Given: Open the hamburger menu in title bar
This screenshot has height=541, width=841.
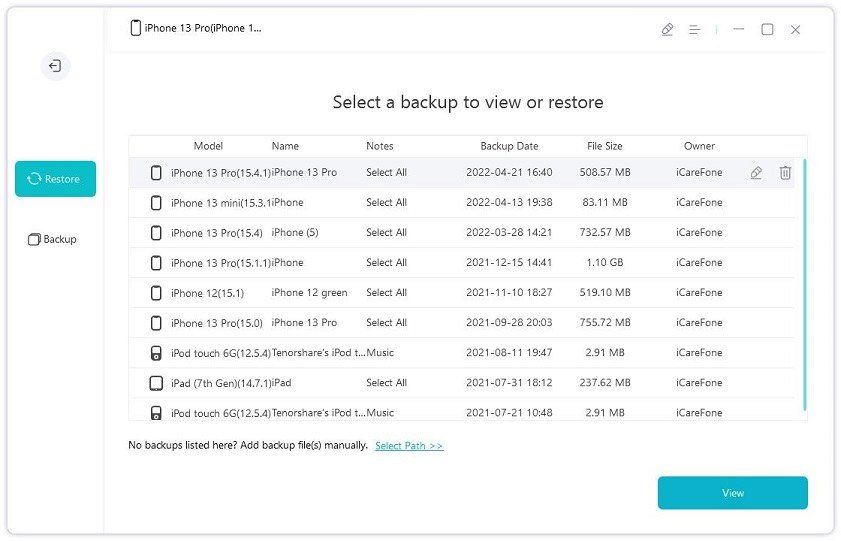Looking at the screenshot, I should tap(694, 29).
